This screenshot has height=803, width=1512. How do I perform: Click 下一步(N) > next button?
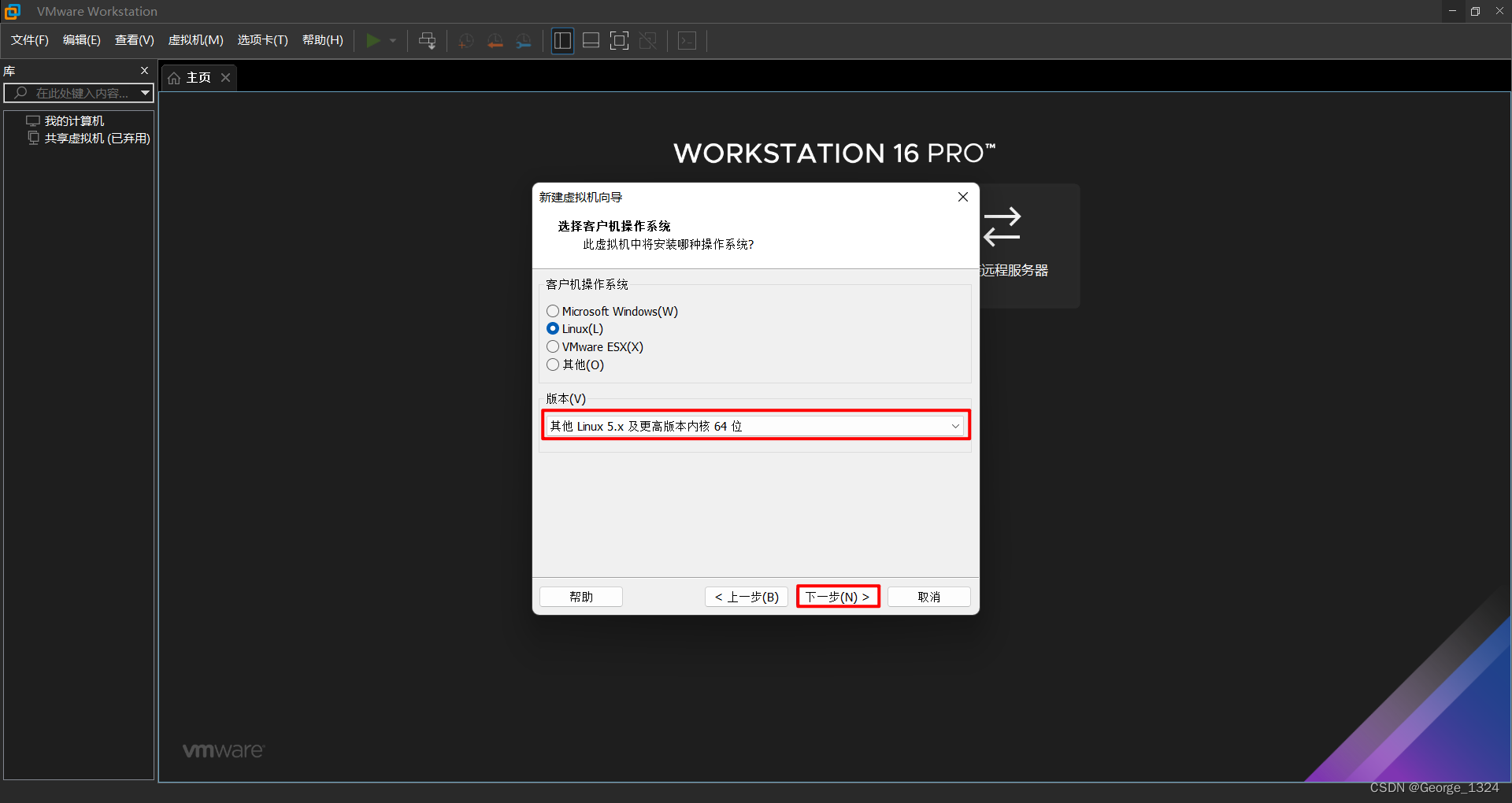coord(838,597)
